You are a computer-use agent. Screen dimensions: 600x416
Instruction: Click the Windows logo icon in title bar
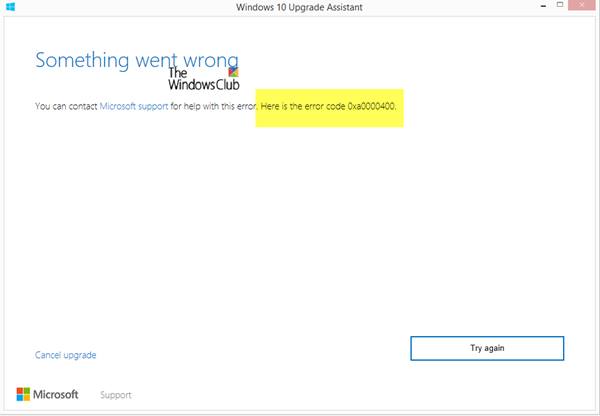click(x=11, y=7)
